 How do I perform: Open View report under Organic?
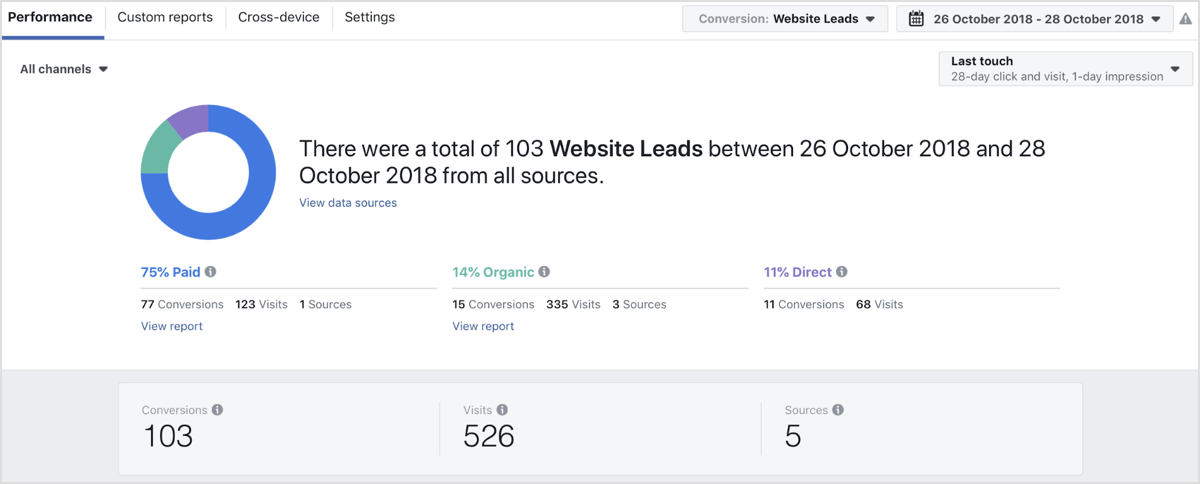[483, 326]
